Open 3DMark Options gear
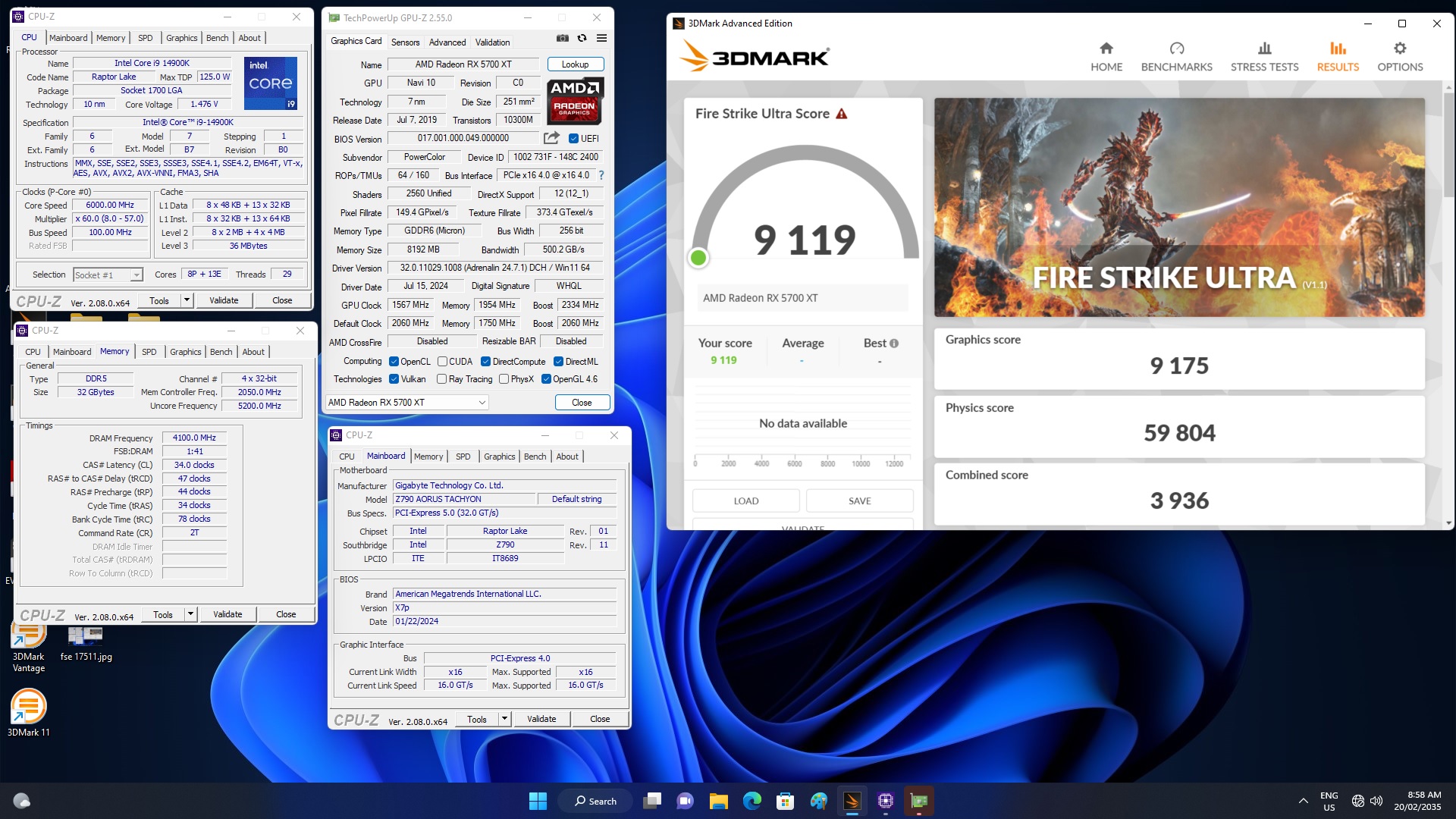This screenshot has width=1456, height=819. (x=1400, y=57)
